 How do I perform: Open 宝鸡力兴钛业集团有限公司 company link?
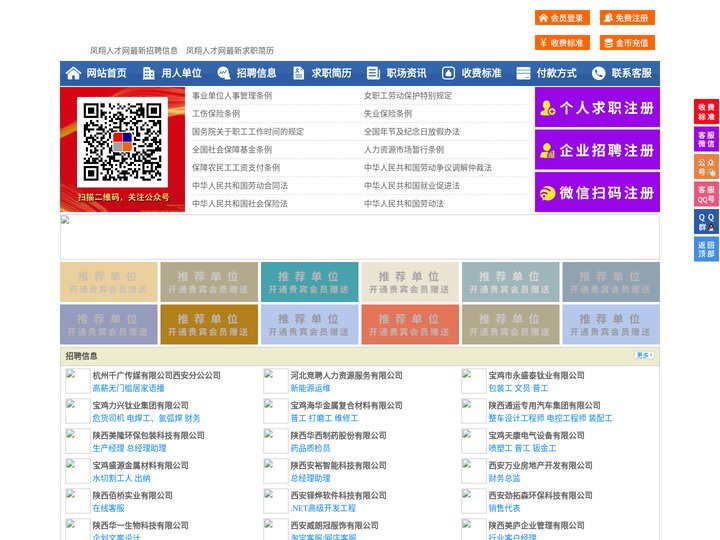click(x=140, y=405)
